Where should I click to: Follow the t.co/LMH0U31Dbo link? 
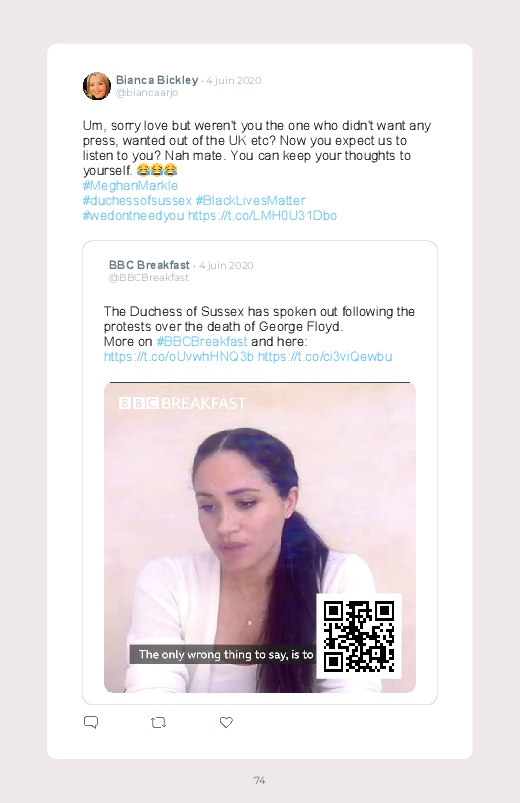tap(262, 215)
